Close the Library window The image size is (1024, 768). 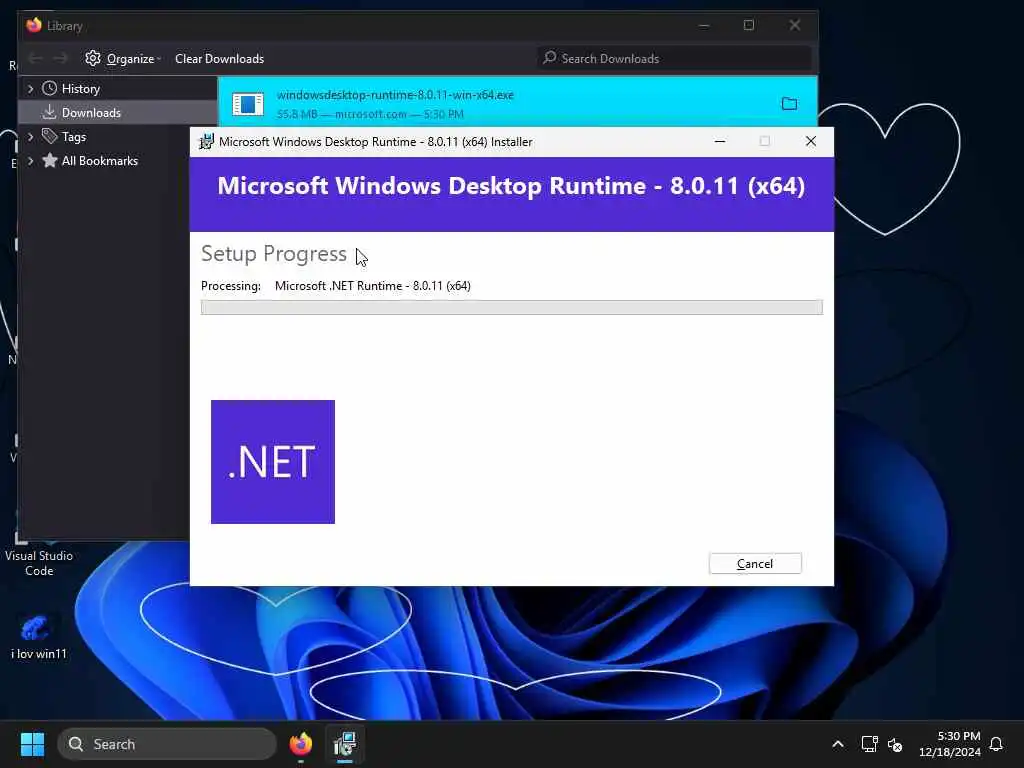click(x=795, y=25)
